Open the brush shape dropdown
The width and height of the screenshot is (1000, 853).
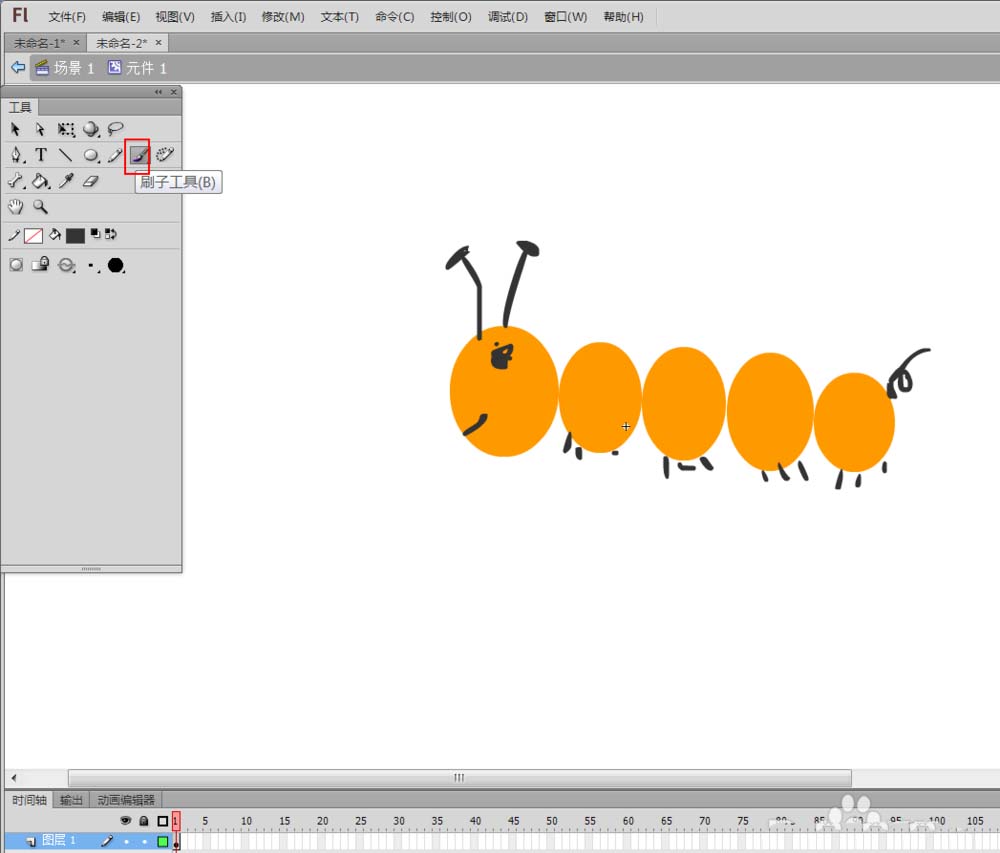coord(116,265)
